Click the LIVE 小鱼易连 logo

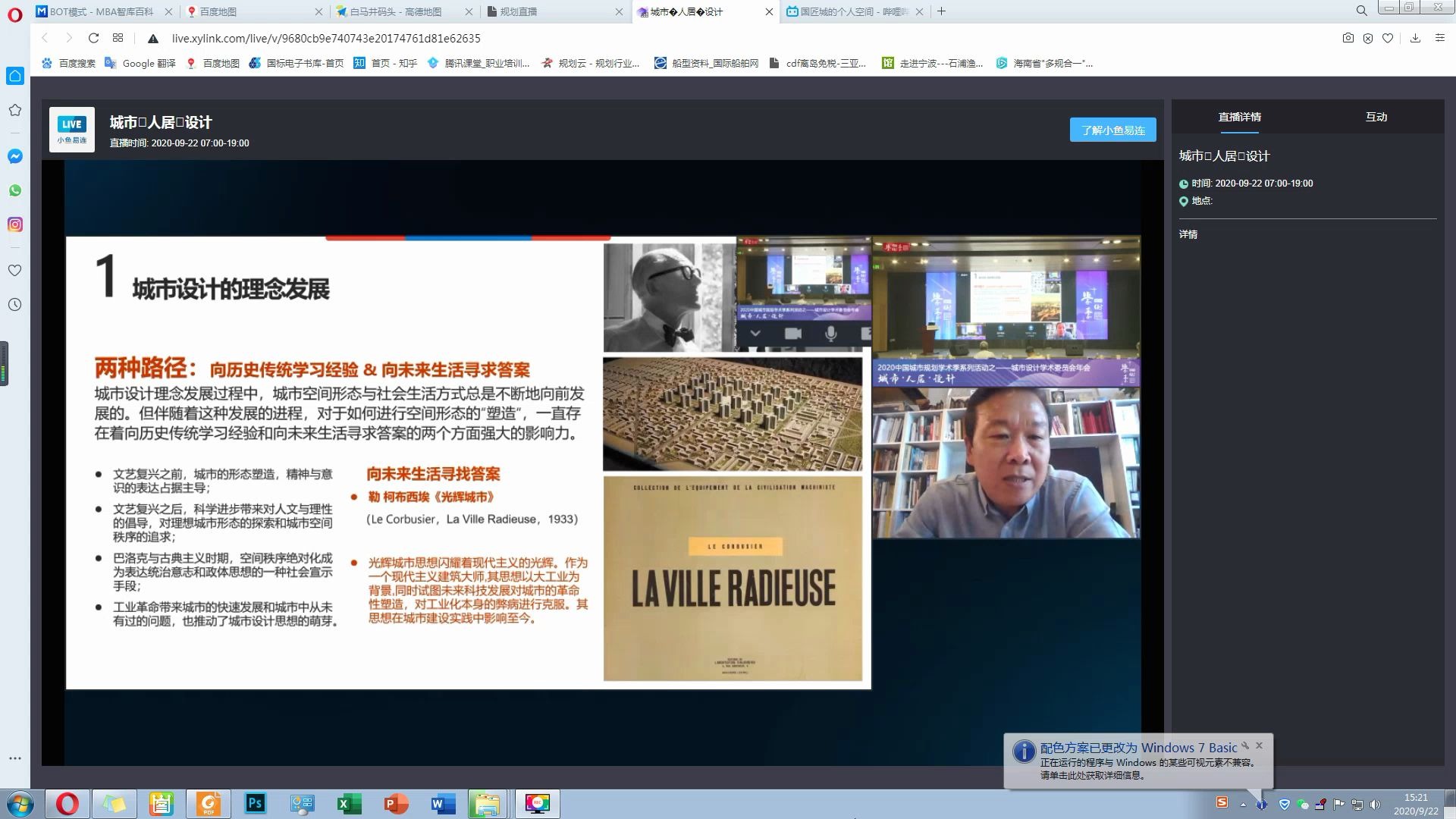click(x=72, y=130)
